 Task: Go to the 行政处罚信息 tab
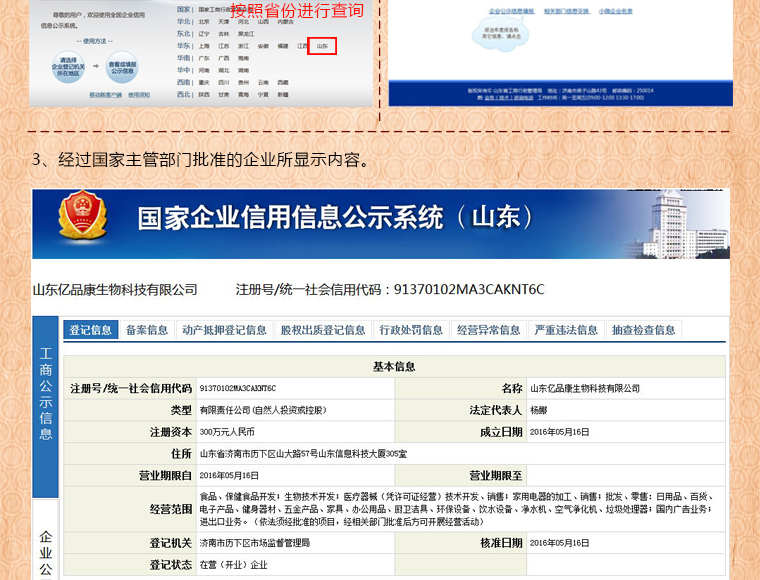click(411, 330)
